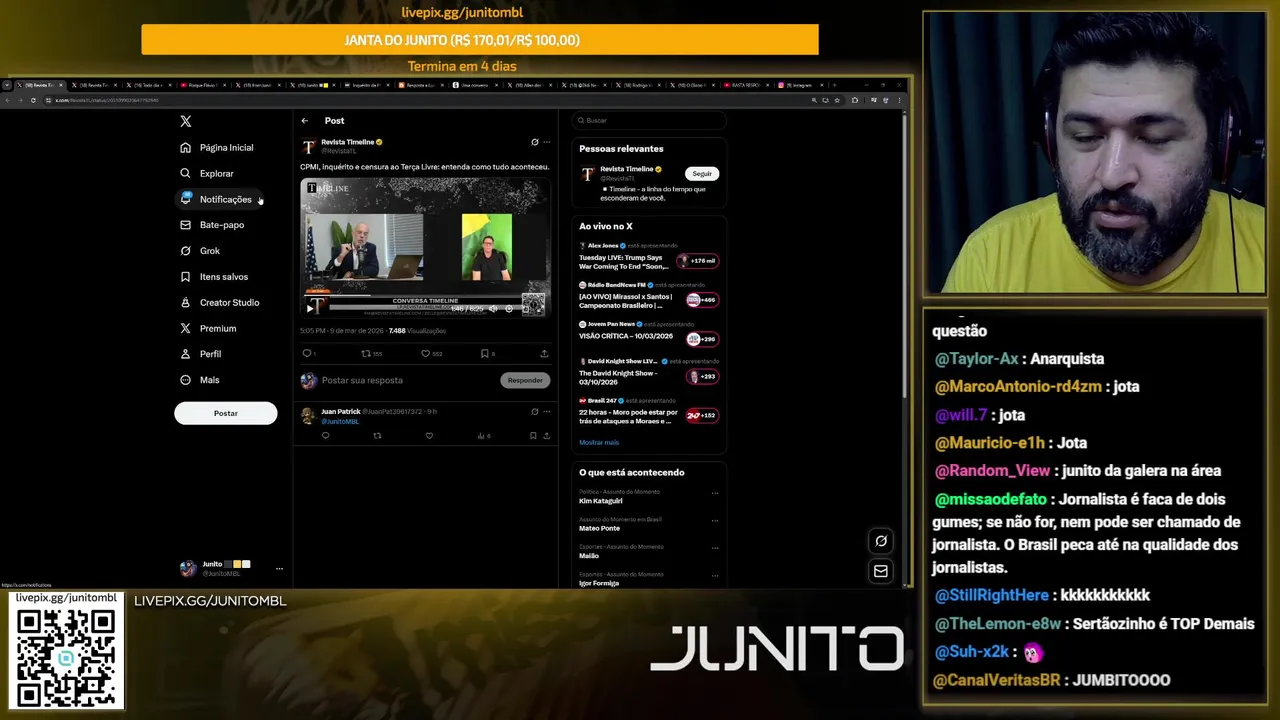This screenshot has width=1280, height=720.
Task: Open more options on Revista Timeline post
Action: point(546,142)
